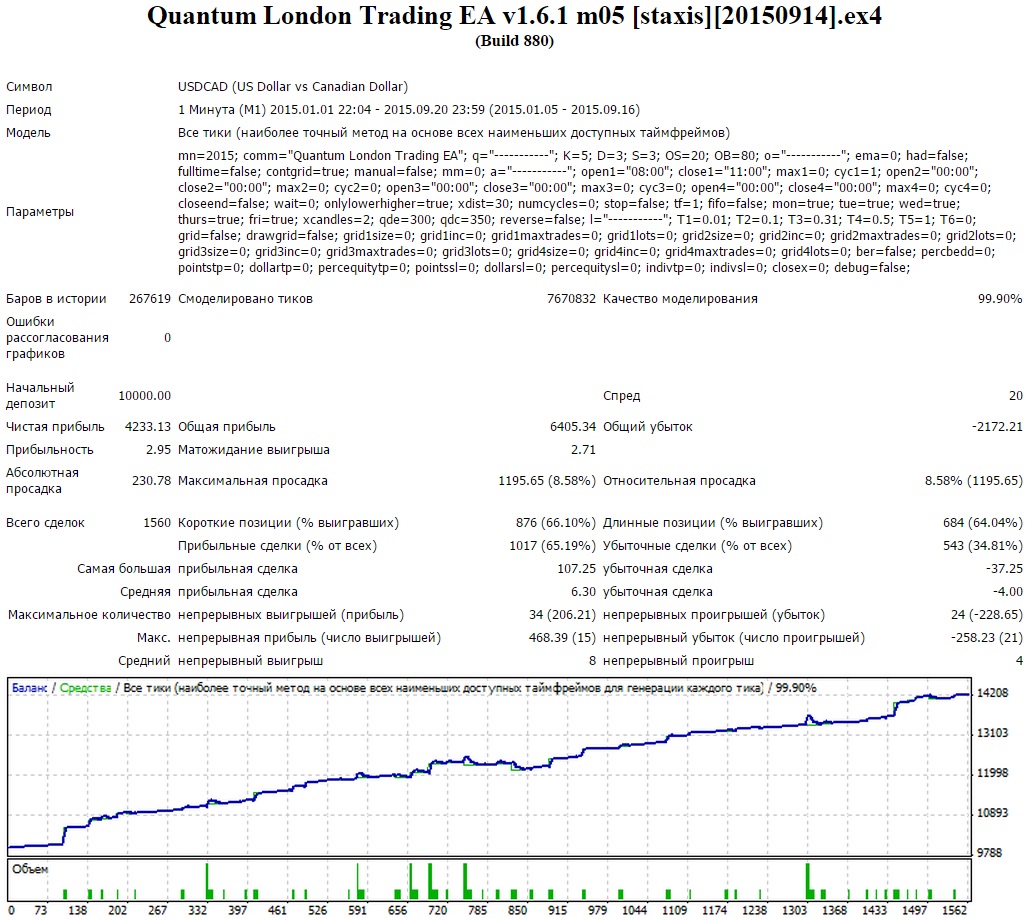
Task: Click the X-axis trade number 1562
Action: pyautogui.click(x=955, y=910)
